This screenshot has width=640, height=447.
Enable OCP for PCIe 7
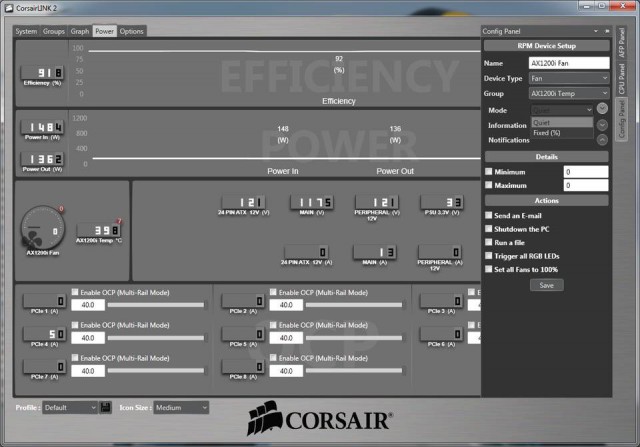tap(75, 358)
